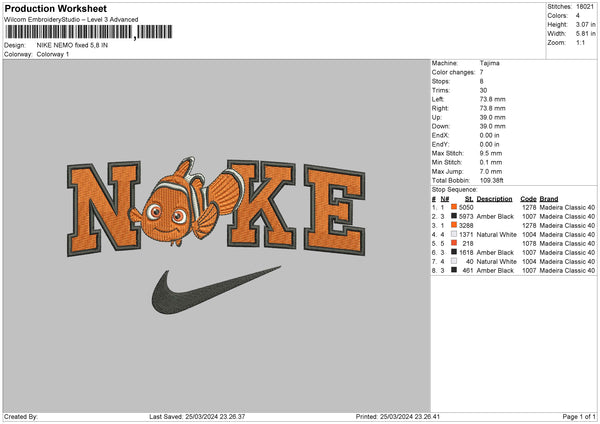Click the Height value "3.07 in"
This screenshot has height=424, width=600.
586,24
